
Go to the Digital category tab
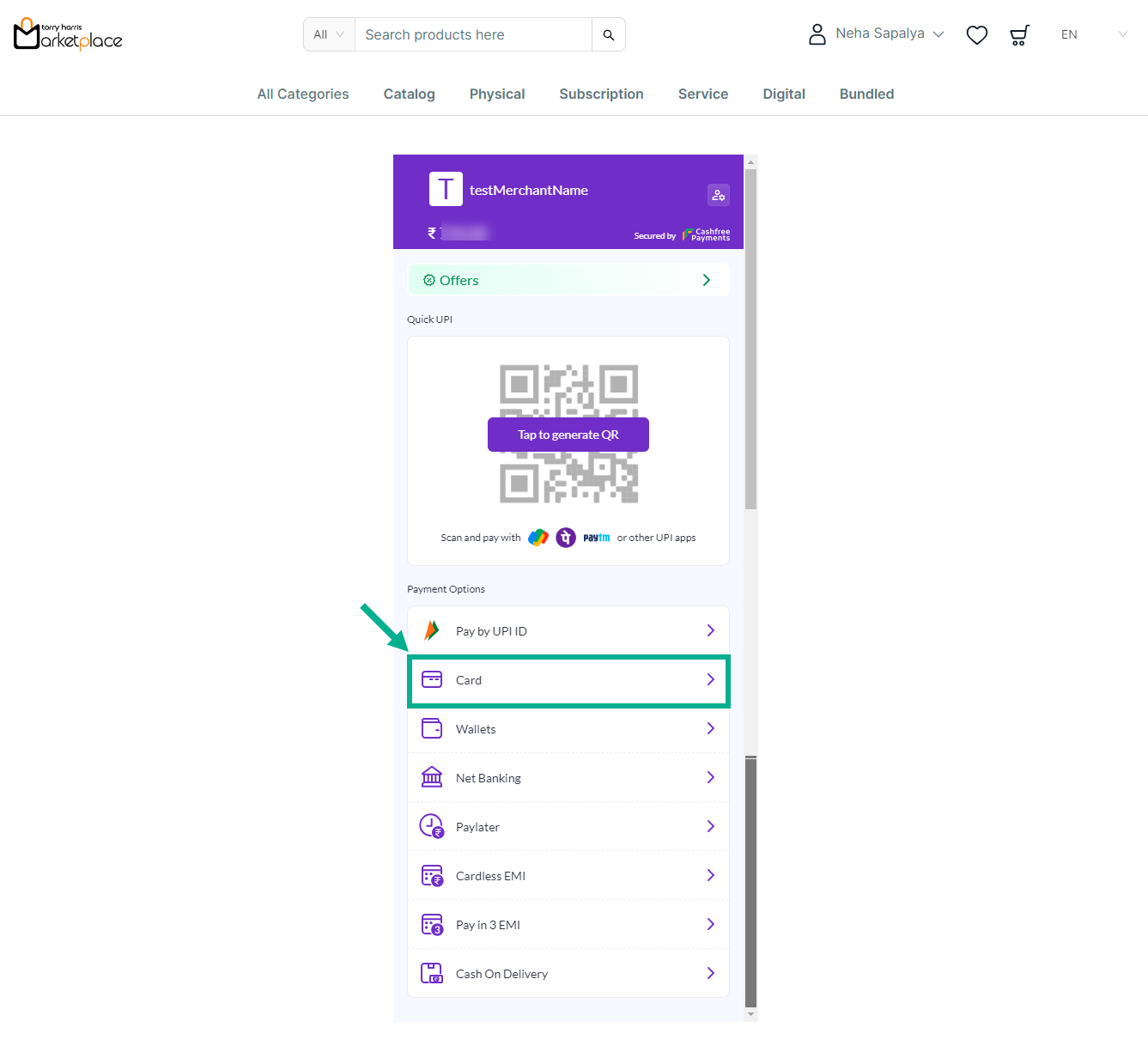(783, 94)
